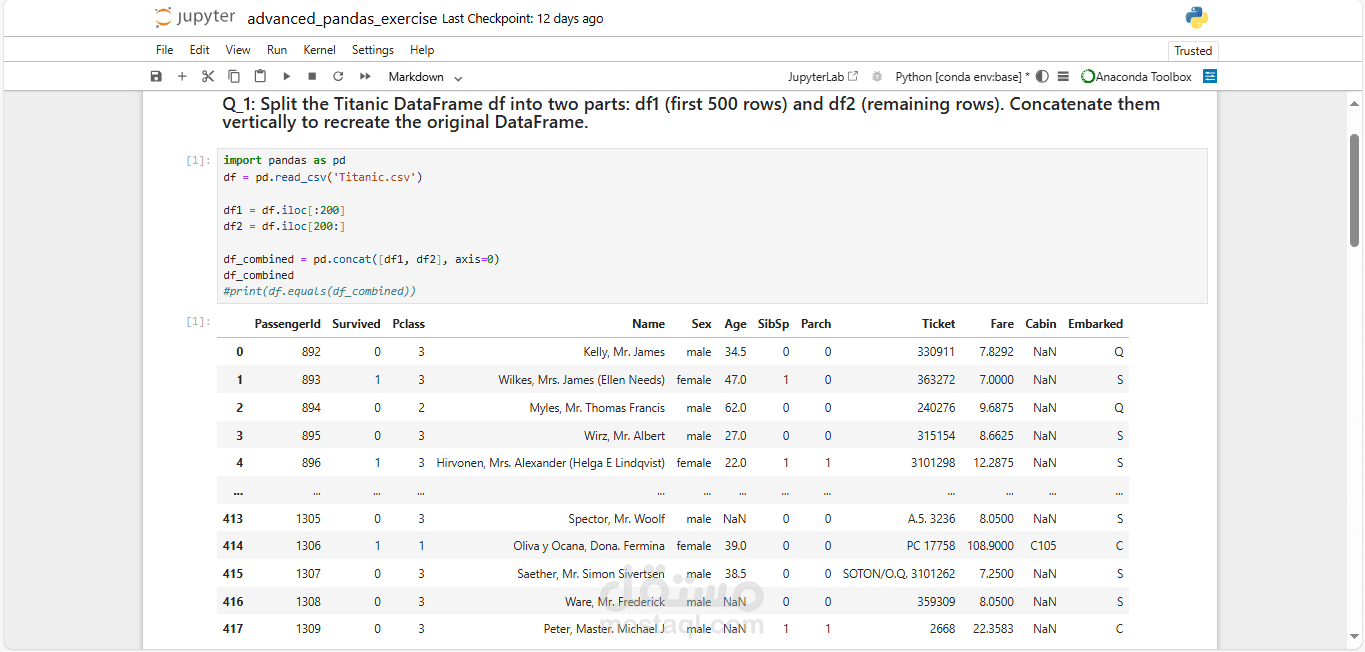Copy the selected cell

(234, 77)
